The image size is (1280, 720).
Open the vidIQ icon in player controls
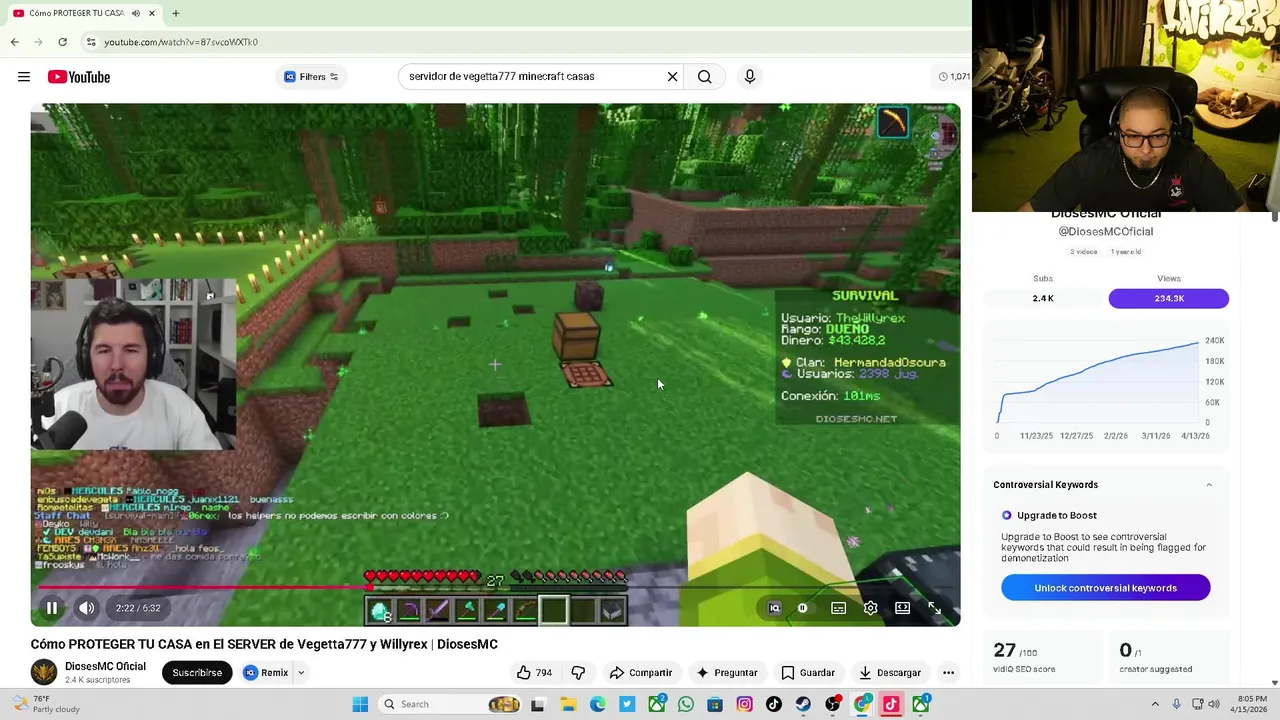click(x=774, y=608)
